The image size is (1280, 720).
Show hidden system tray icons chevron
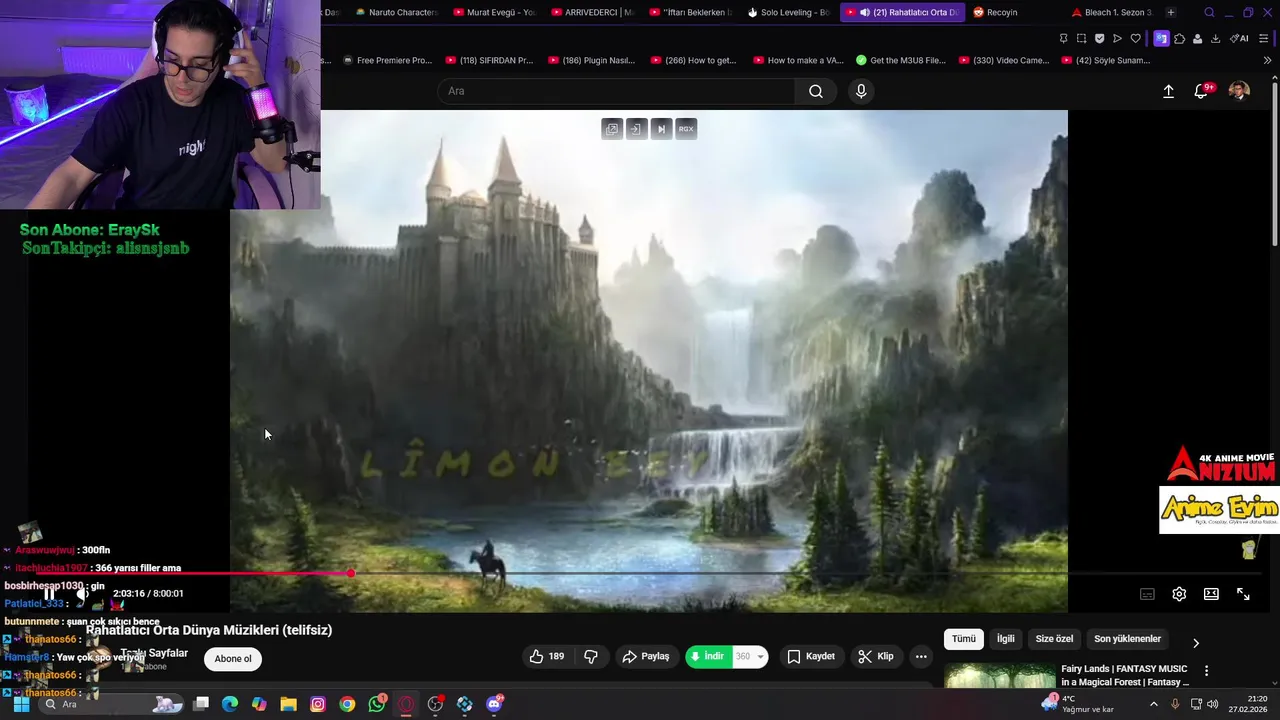pyautogui.click(x=1153, y=704)
